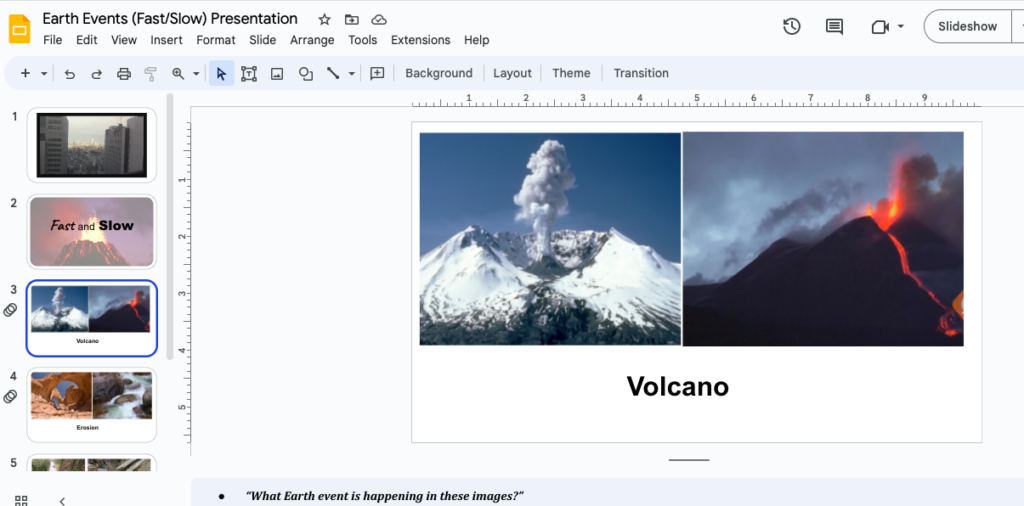The height and width of the screenshot is (506, 1024).
Task: Expand the line type dropdown arrow
Action: [352, 74]
